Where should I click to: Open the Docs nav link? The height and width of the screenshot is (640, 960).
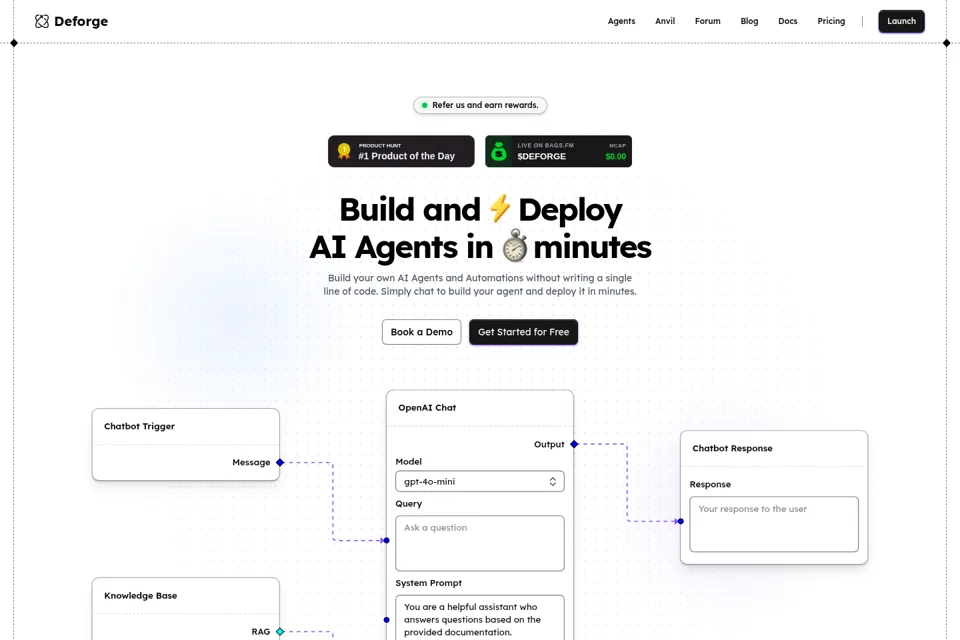coord(788,21)
